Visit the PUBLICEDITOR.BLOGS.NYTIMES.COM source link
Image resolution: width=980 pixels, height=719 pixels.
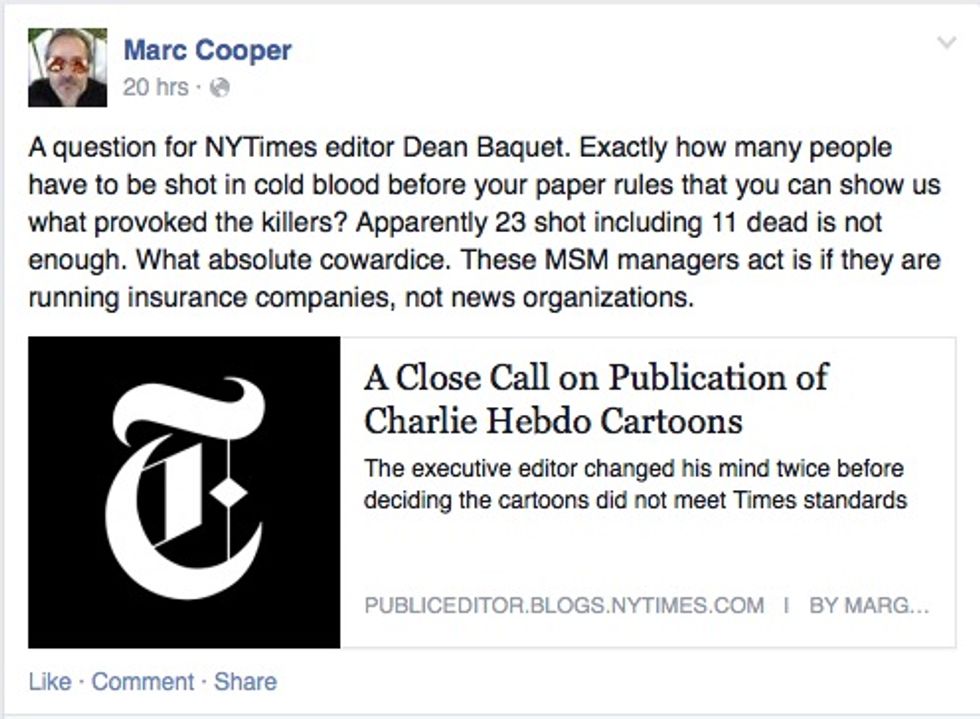pyautogui.click(x=564, y=606)
